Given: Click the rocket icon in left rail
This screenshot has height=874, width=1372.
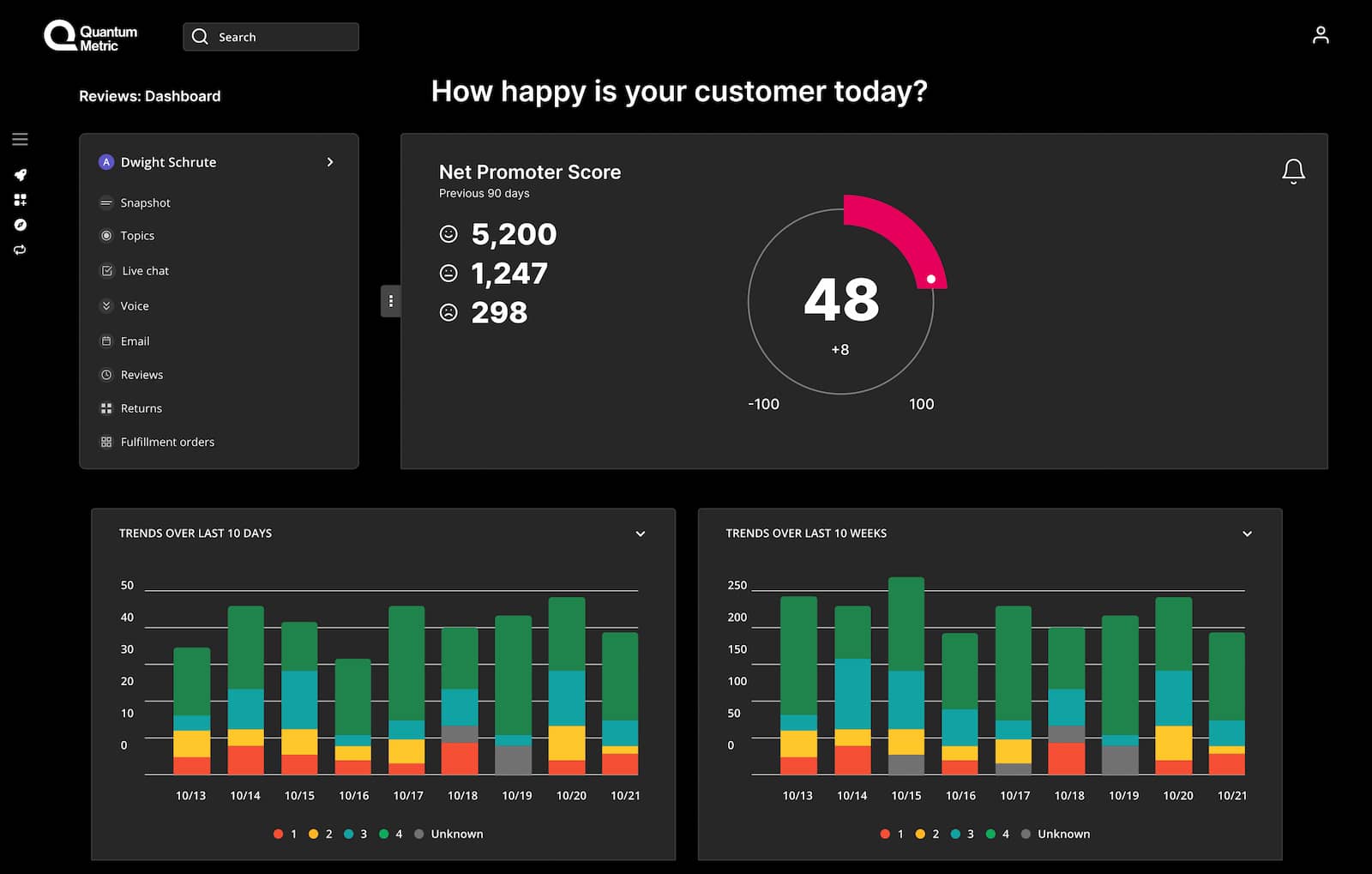Looking at the screenshot, I should click(x=20, y=174).
